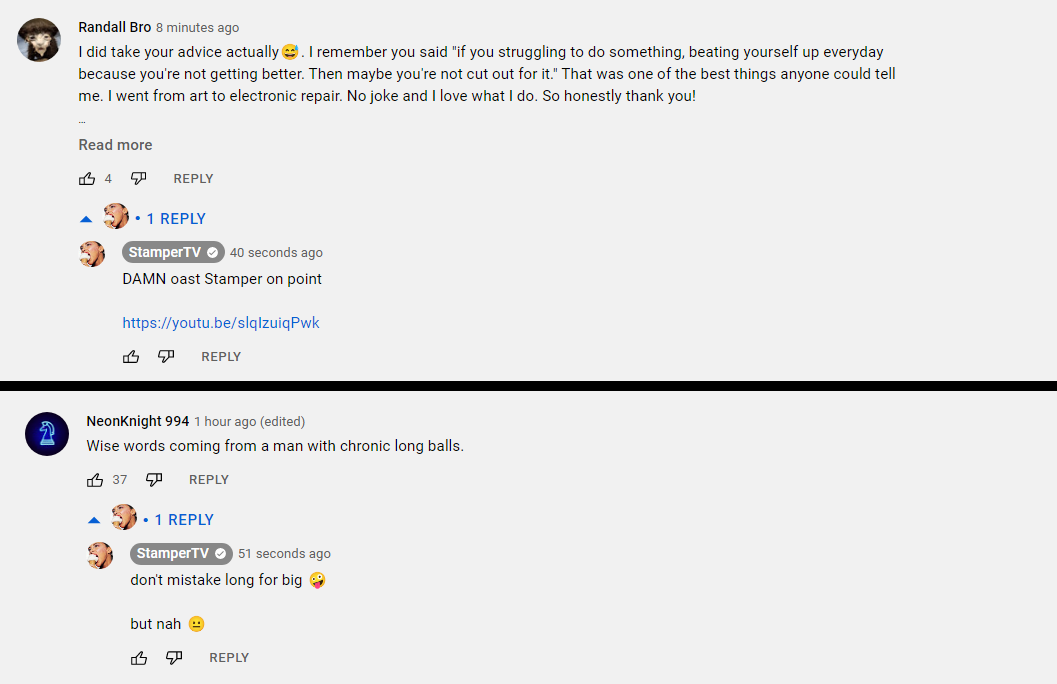1057x684 pixels.
Task: Dislike Randall Bro's comment
Action: tap(138, 179)
